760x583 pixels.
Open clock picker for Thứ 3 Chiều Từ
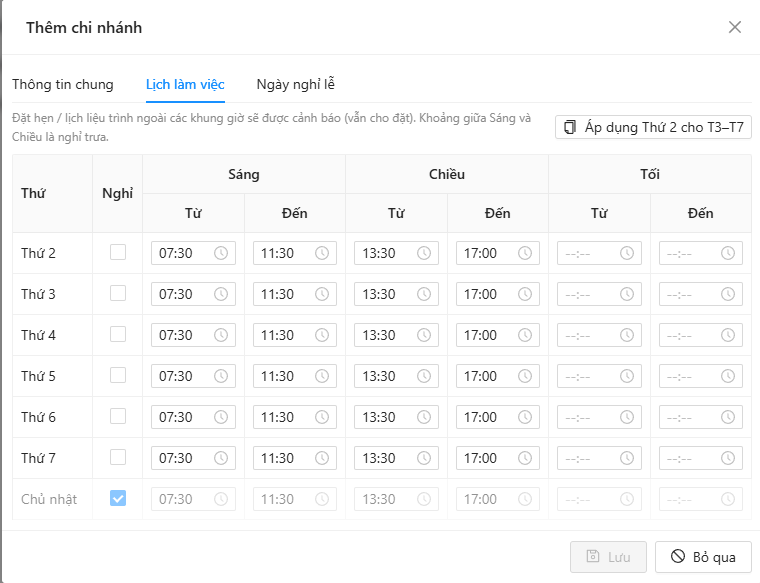tap(424, 294)
